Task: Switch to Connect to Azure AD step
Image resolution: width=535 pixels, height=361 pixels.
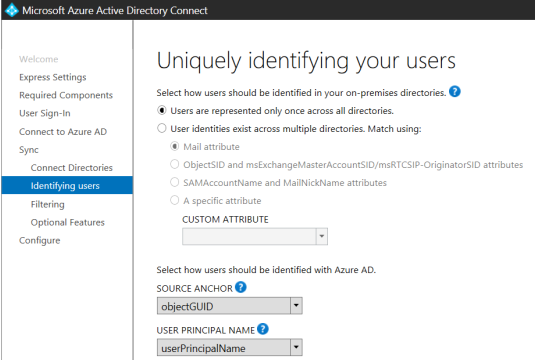Action: point(63,132)
